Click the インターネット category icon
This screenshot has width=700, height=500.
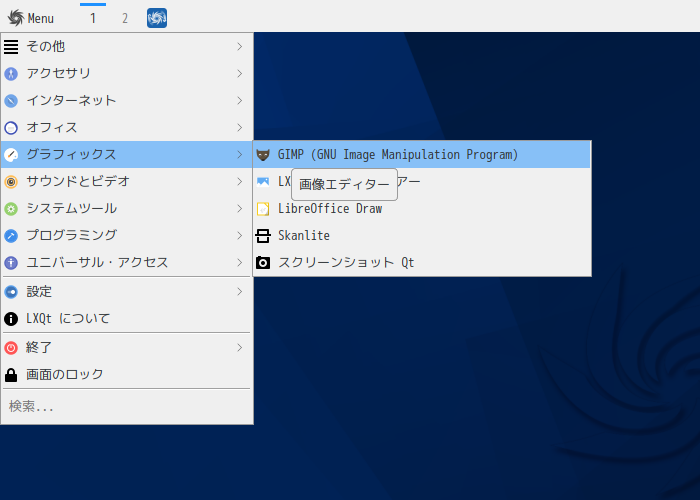11,100
